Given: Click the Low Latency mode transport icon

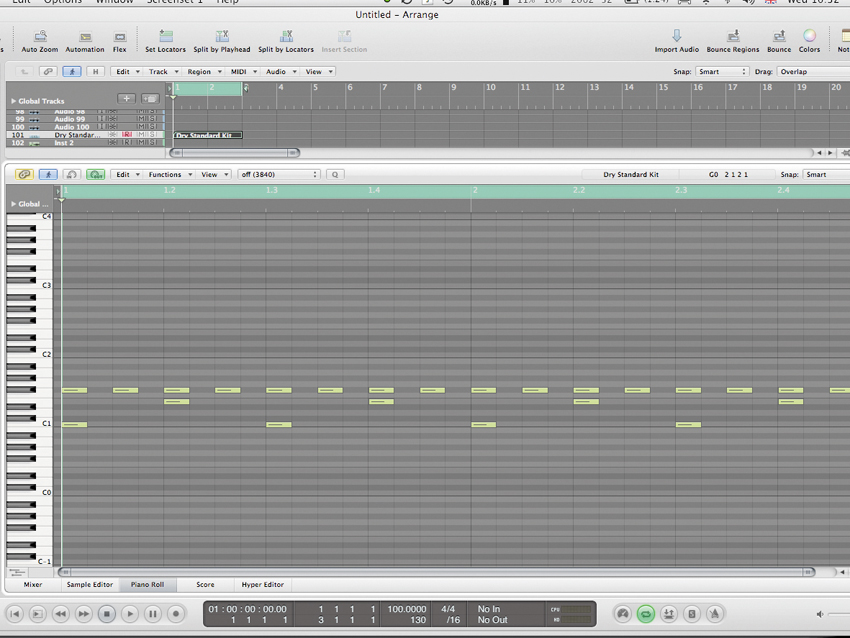Looking at the screenshot, I should pos(623,614).
